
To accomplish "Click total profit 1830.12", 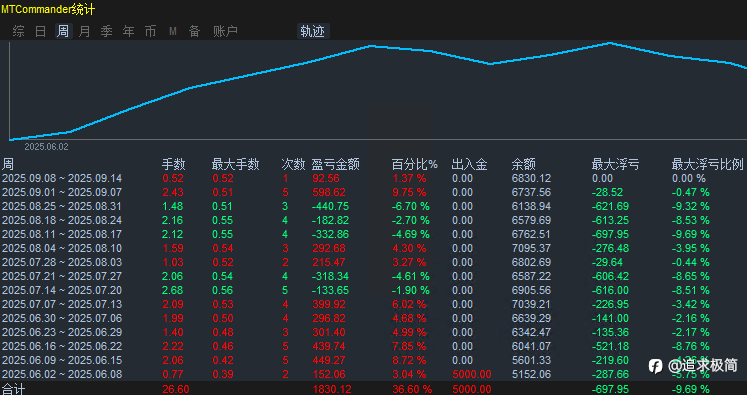I will click(332, 389).
